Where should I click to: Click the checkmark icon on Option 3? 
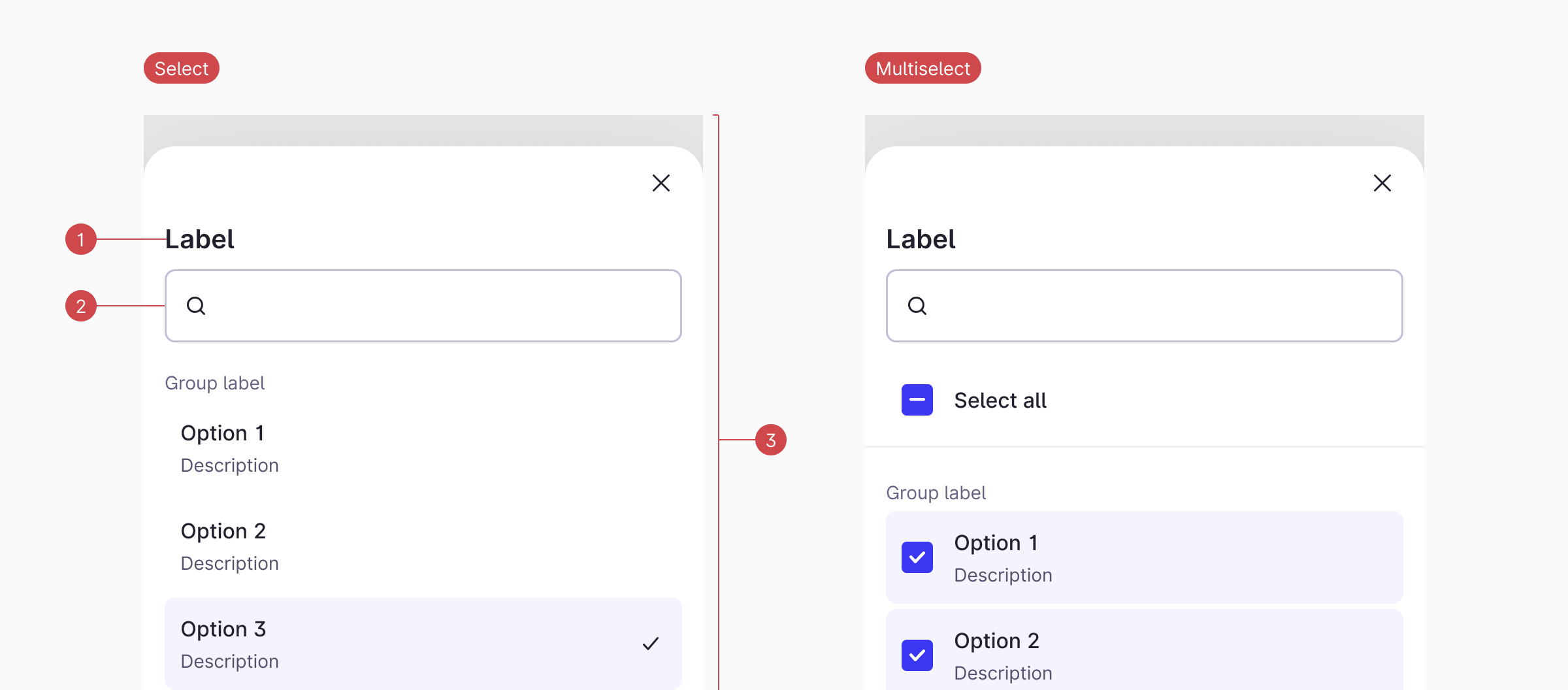click(651, 644)
